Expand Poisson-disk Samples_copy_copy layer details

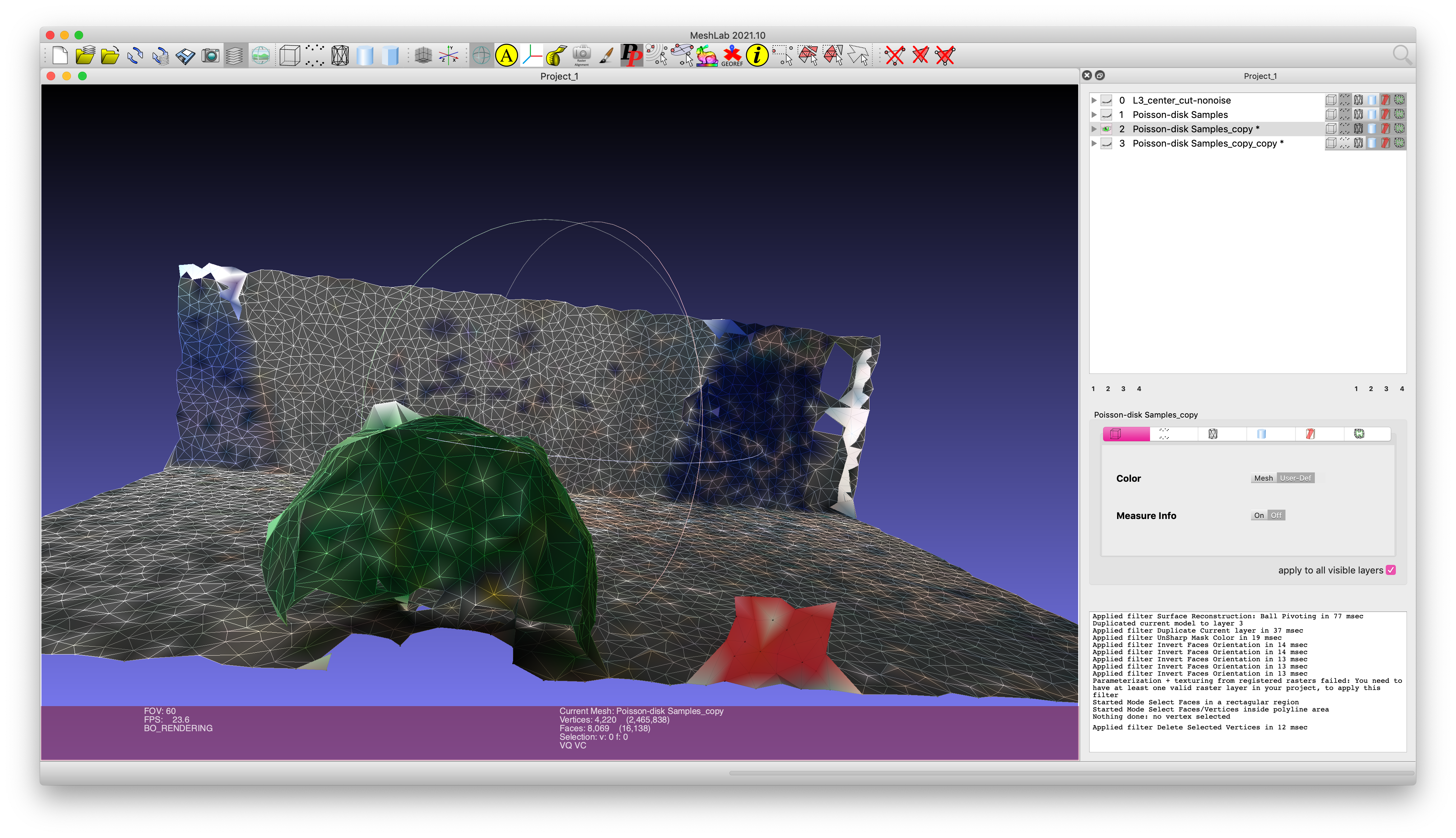[x=1093, y=143]
